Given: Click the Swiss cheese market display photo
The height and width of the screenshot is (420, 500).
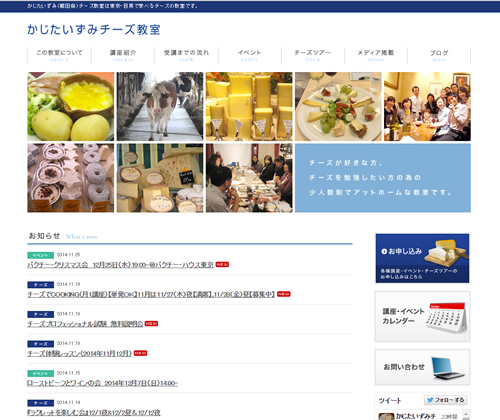Looking at the screenshot, I should coord(160,178).
